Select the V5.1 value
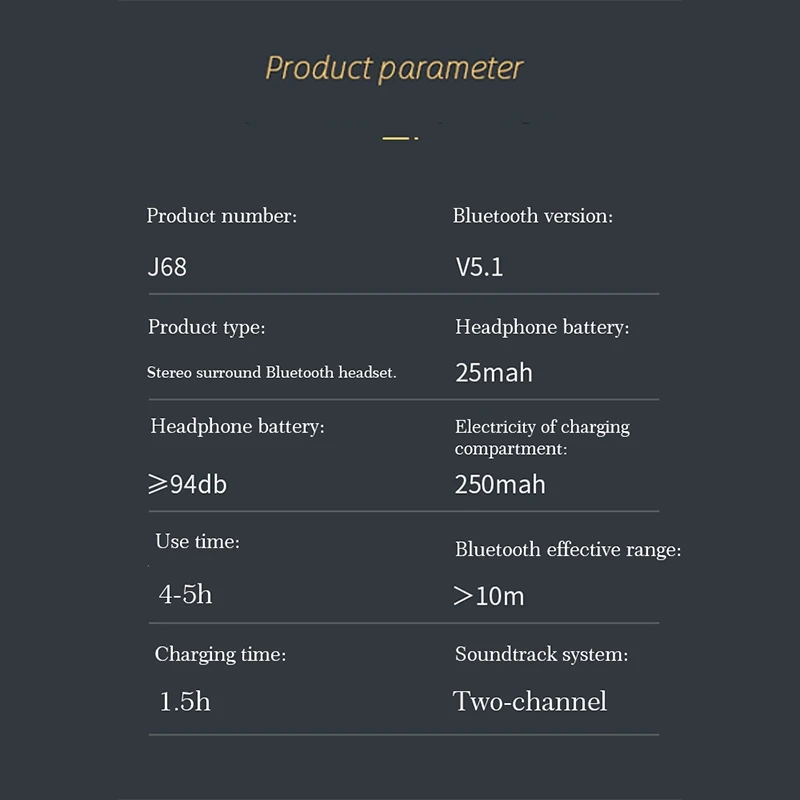This screenshot has height=800, width=800. tap(479, 268)
